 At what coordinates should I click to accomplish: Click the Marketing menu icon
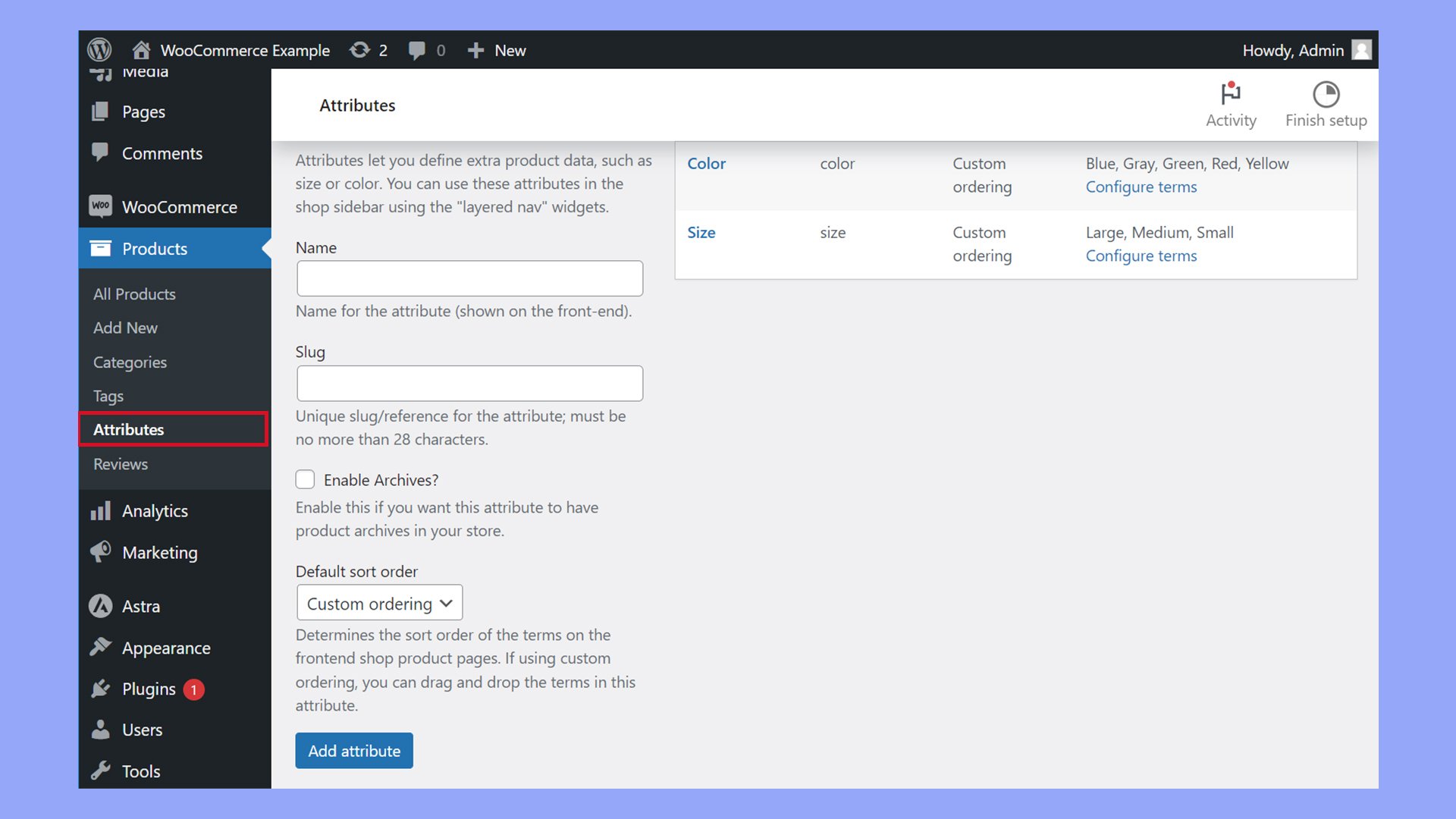point(99,552)
